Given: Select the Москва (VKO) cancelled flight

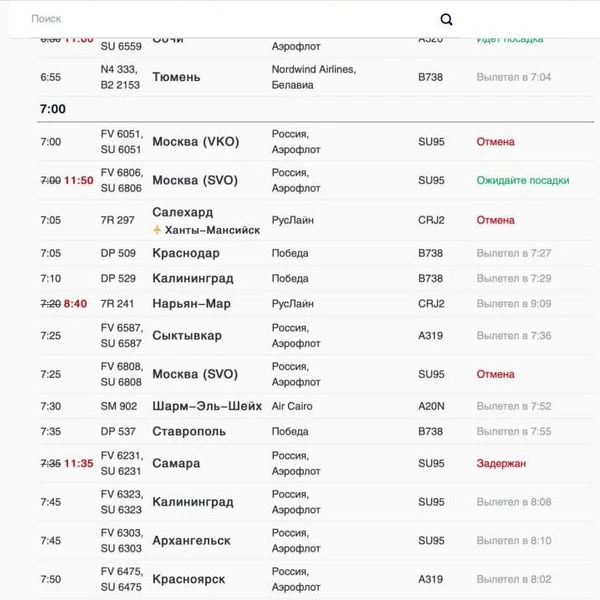Looking at the screenshot, I should (x=315, y=142).
